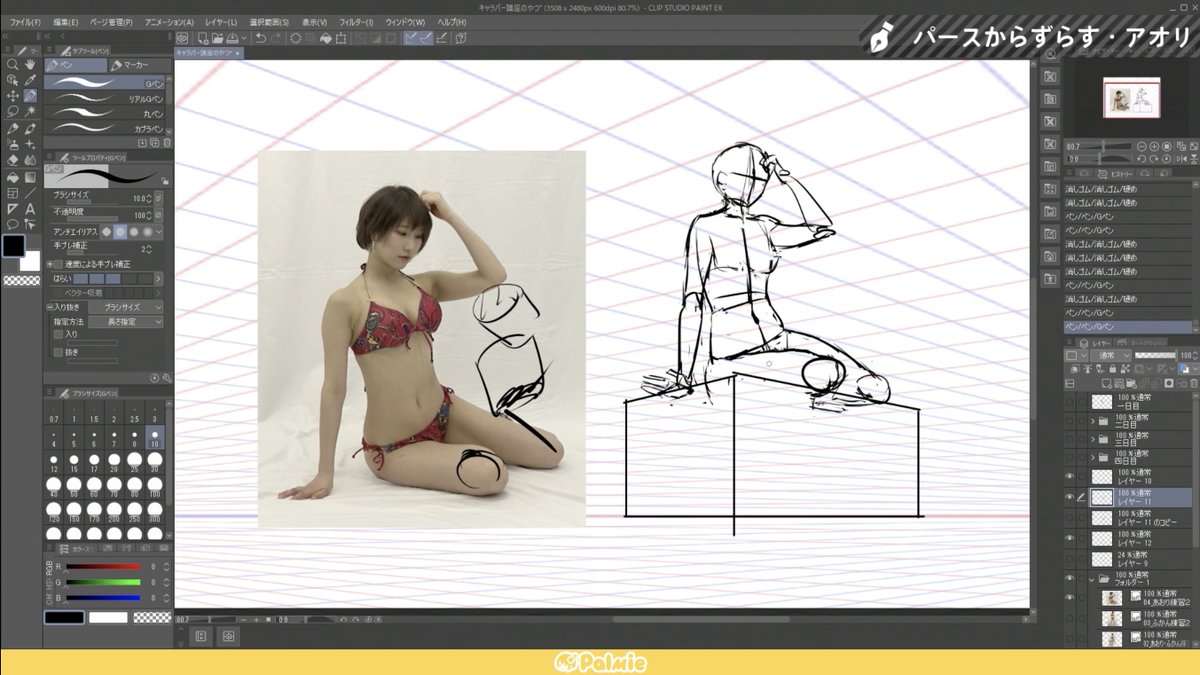
Task: Click the Redo arrow in the command bar
Action: point(277,37)
